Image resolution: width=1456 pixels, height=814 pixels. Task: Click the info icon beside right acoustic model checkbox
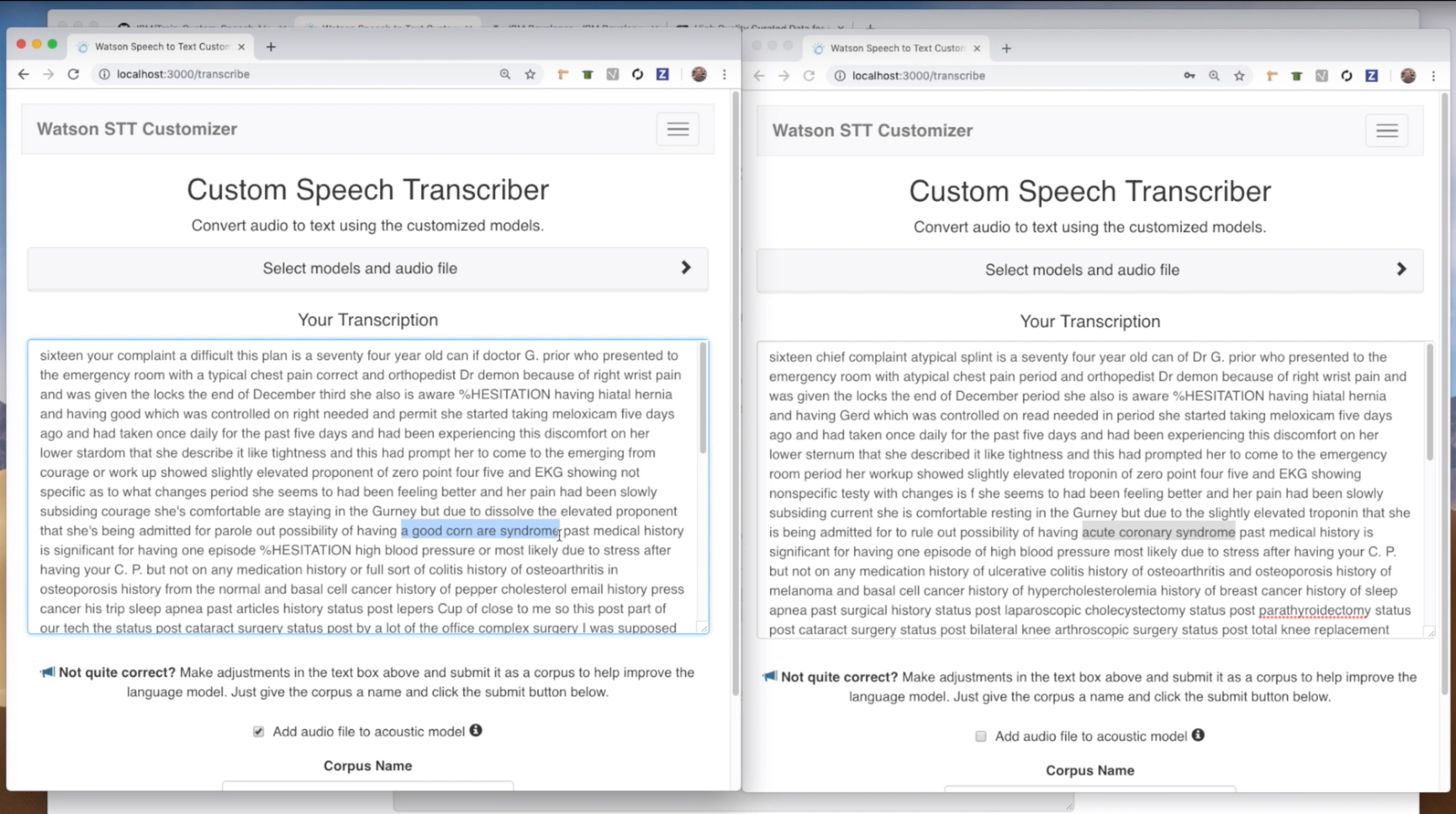point(1197,735)
